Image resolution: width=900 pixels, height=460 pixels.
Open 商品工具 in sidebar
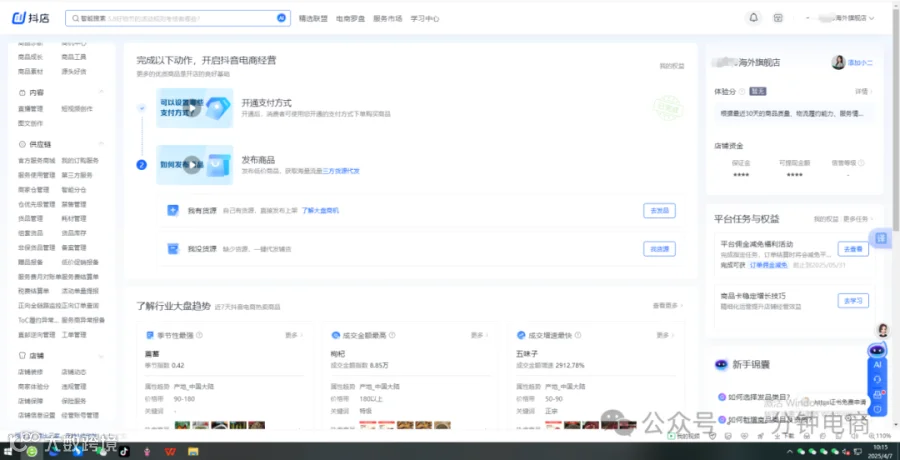pos(74,57)
